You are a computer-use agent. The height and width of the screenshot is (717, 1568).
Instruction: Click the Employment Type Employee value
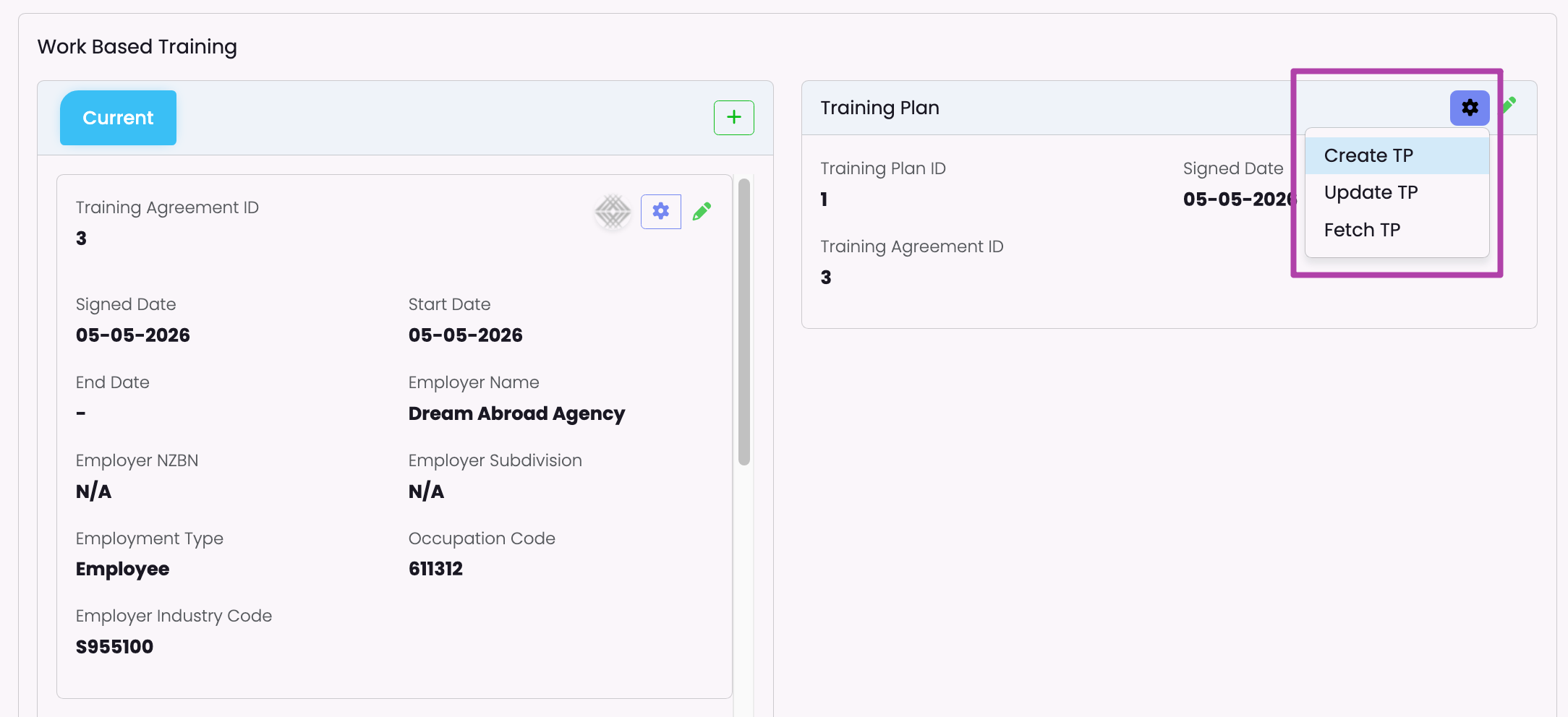click(122, 570)
